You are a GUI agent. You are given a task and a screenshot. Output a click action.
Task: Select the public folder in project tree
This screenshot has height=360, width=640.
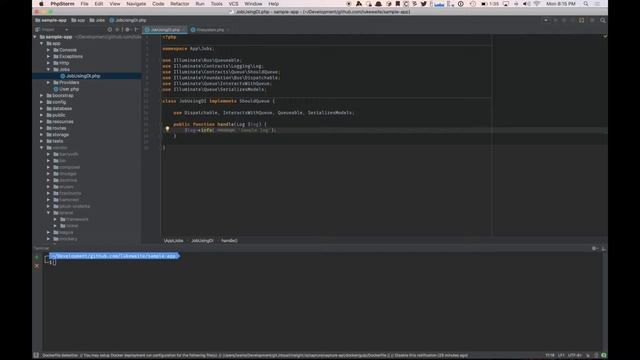click(x=58, y=115)
